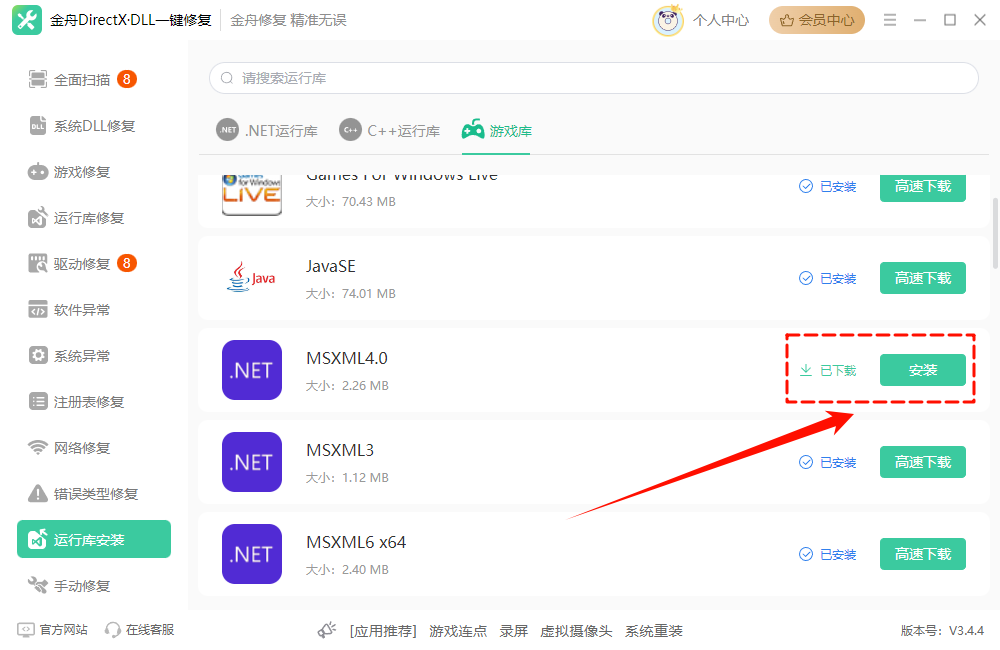This screenshot has height=650, width=1000.
Task: Click the Games for Windows Live logo
Action: tap(252, 195)
